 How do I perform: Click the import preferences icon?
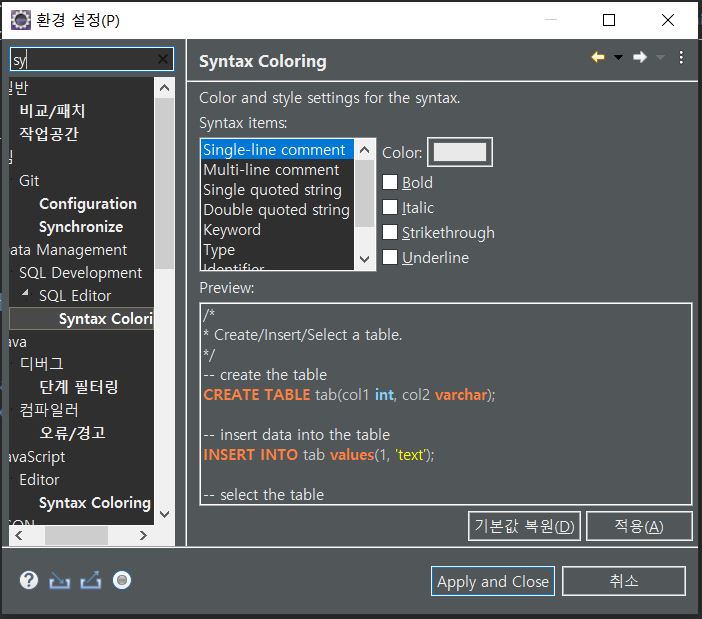(x=60, y=581)
